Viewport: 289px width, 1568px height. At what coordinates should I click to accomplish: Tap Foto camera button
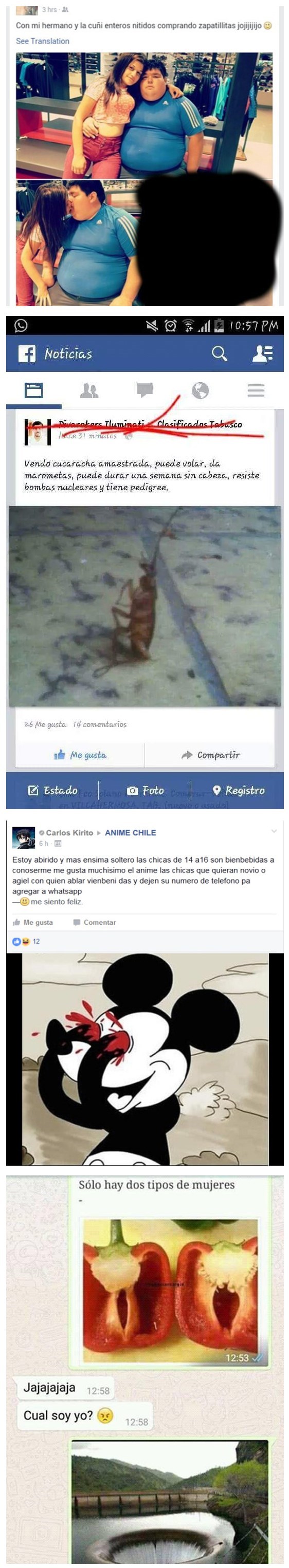145,790
